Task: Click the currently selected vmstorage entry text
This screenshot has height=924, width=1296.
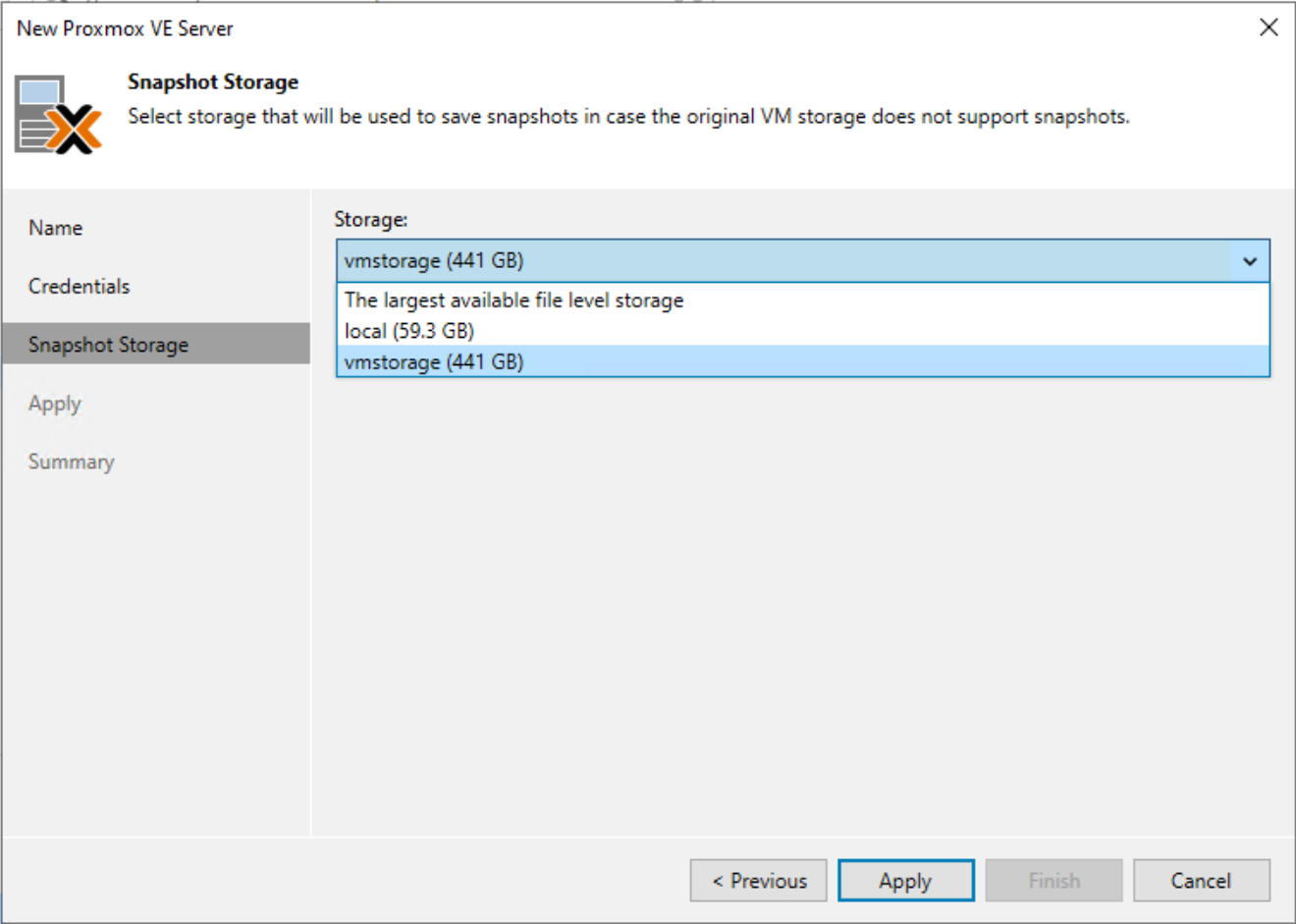Action: 410,261
